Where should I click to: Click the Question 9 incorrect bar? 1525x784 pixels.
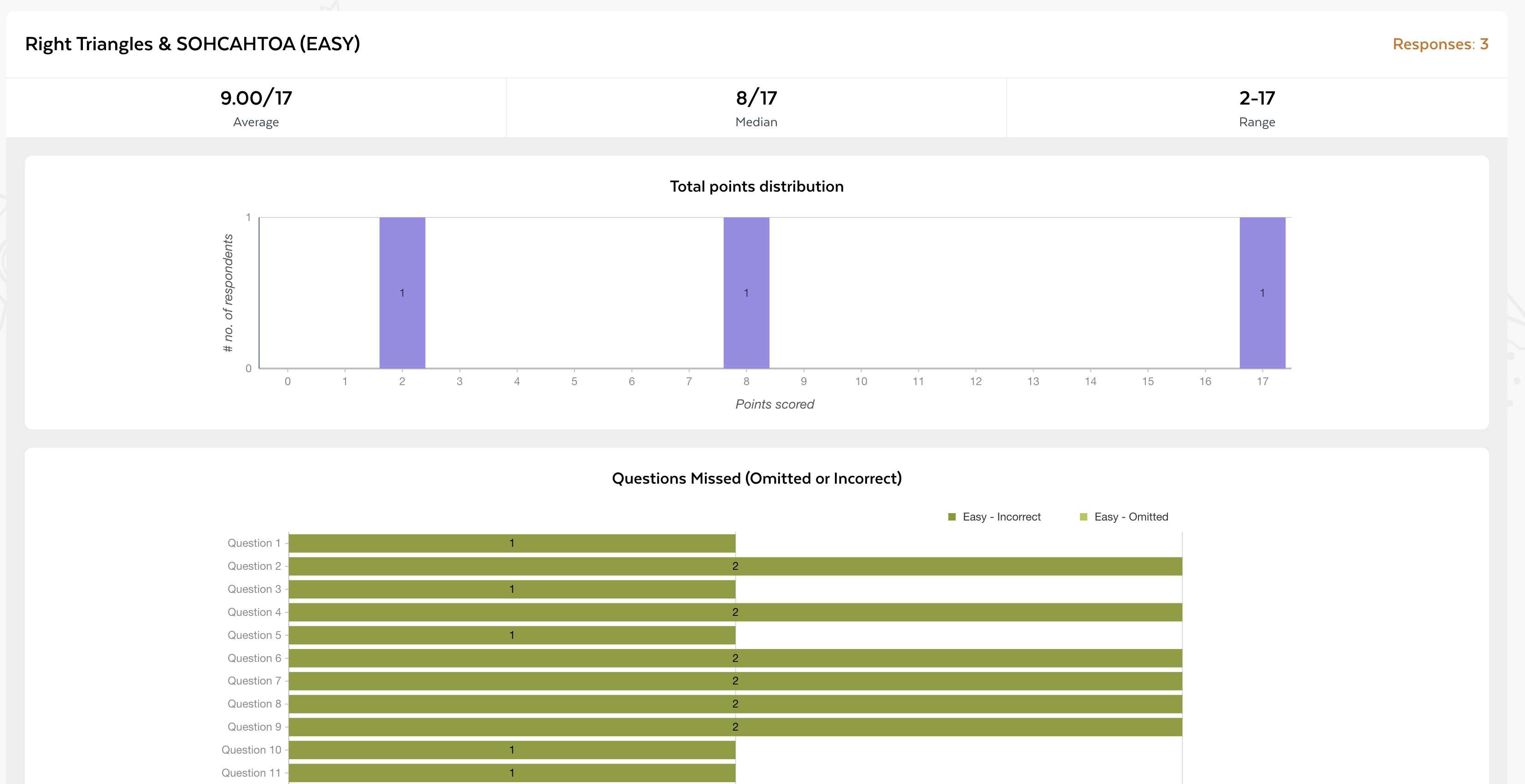pyautogui.click(x=735, y=726)
